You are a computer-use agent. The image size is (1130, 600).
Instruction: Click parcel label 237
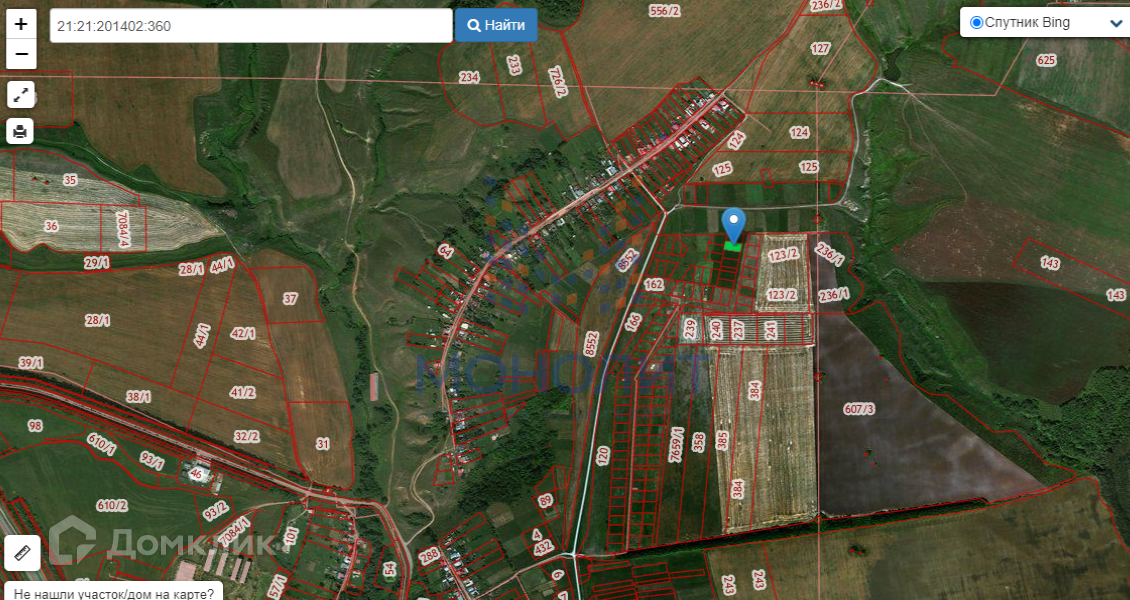[x=738, y=330]
